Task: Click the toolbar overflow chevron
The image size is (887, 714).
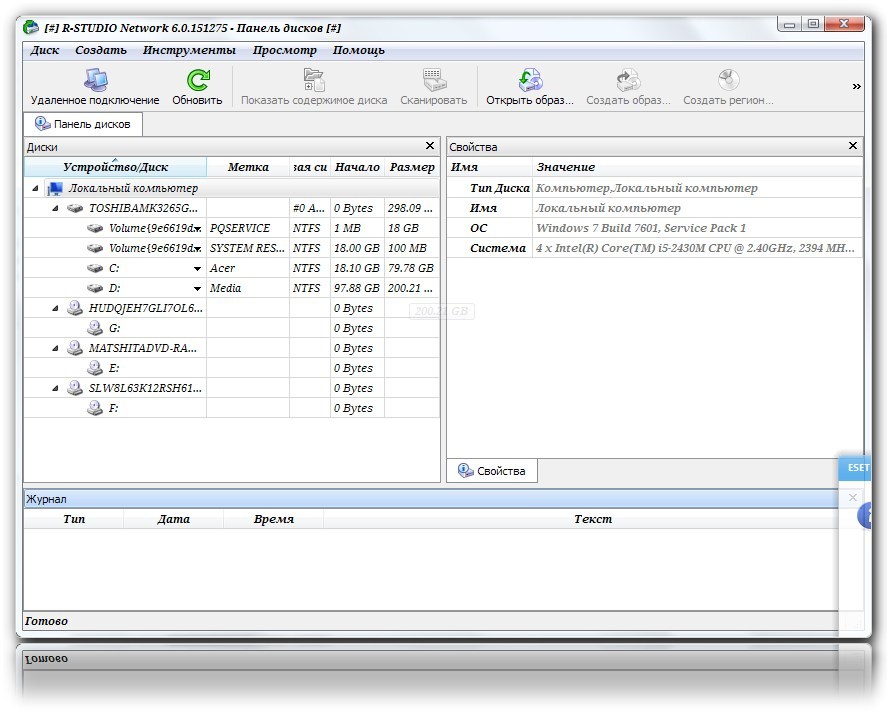Action: click(856, 87)
